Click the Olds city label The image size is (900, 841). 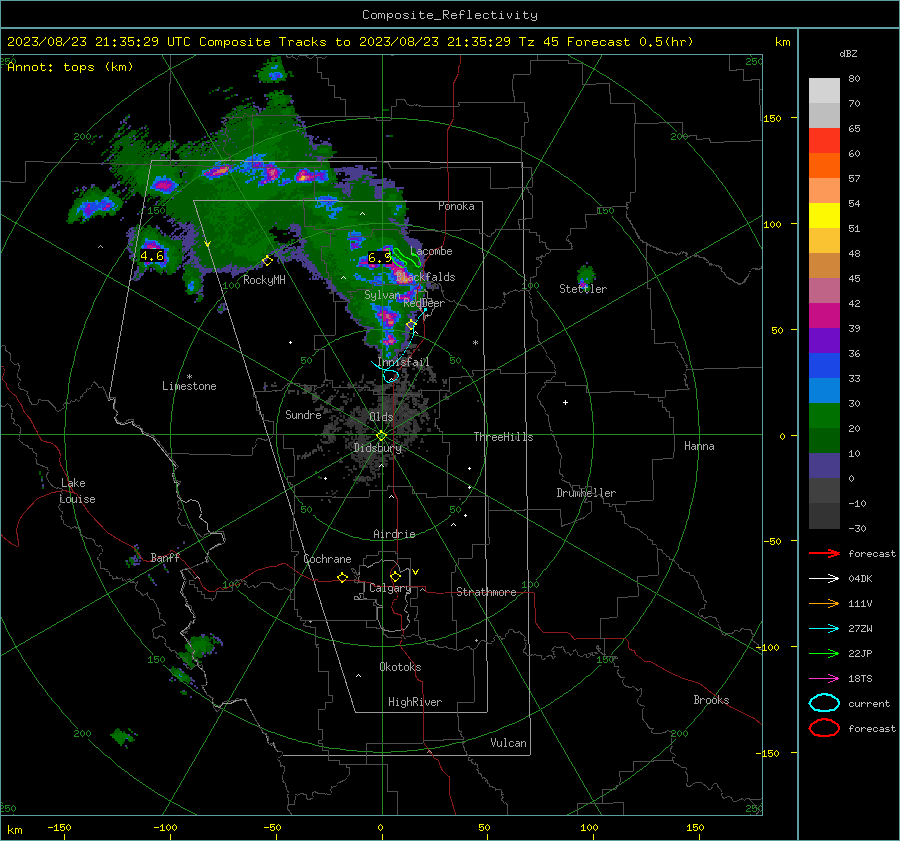point(381,417)
